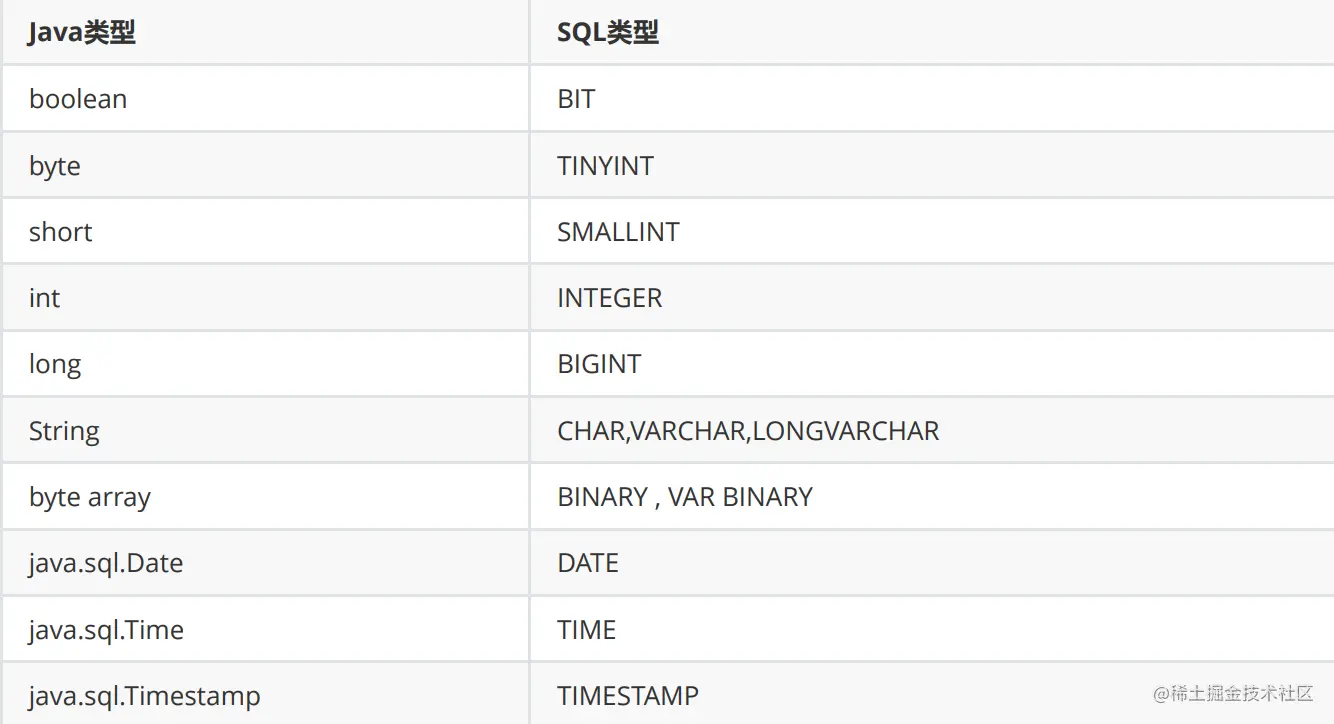The width and height of the screenshot is (1334, 724).
Task: Click the TINYINT cell
Action: click(605, 166)
